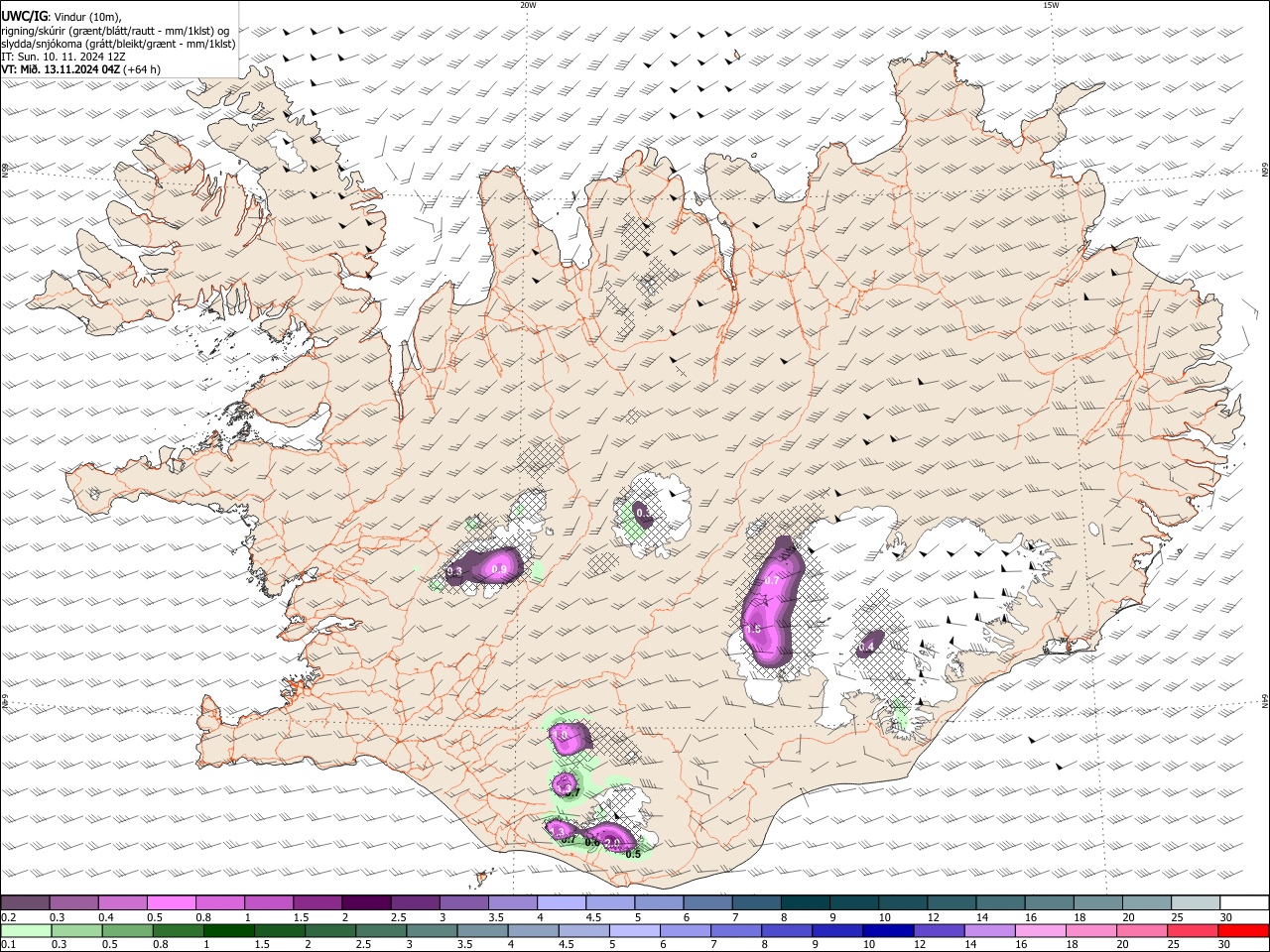Click the 'VT: Mið. 13.11.2024 04Z (+64 h)' line
The height and width of the screenshot is (952, 1270).
[81, 70]
